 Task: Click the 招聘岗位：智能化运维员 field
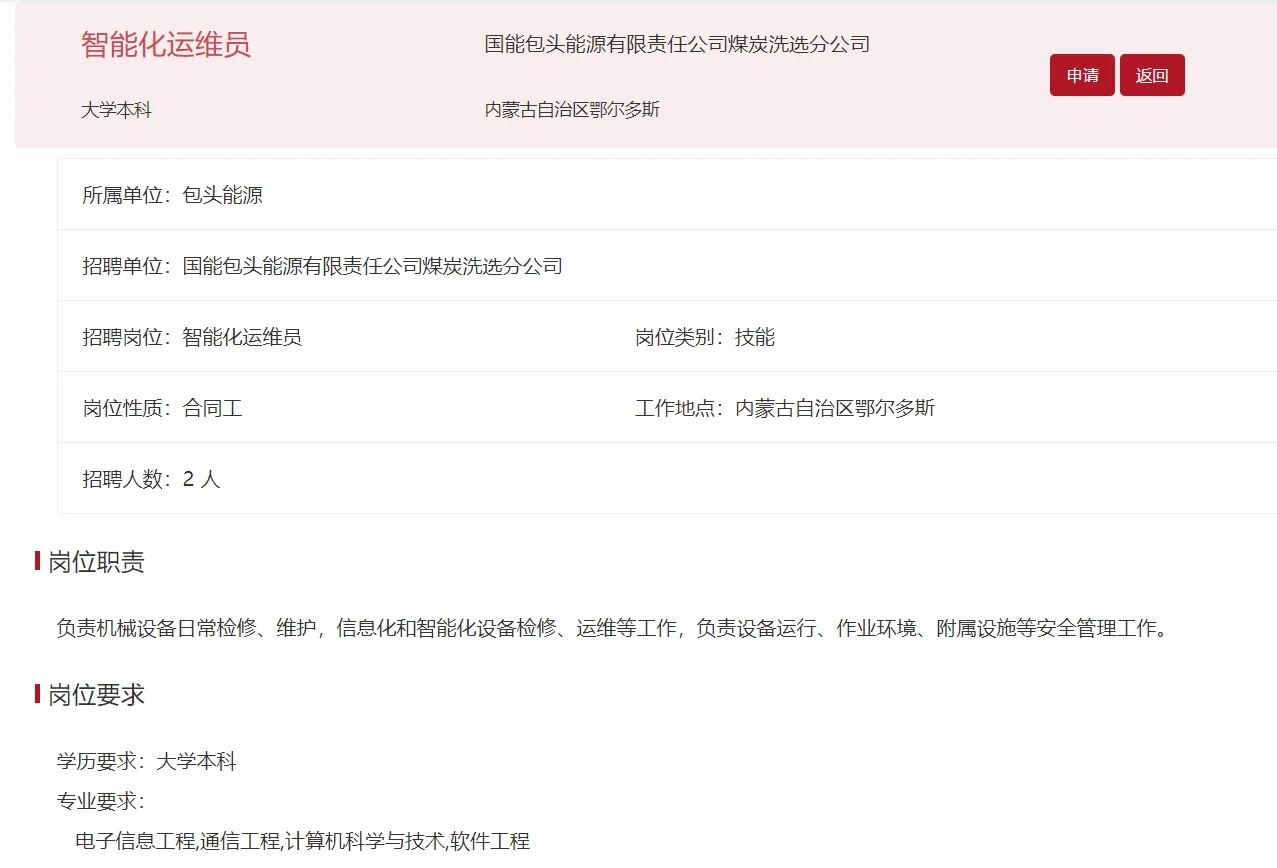(192, 337)
